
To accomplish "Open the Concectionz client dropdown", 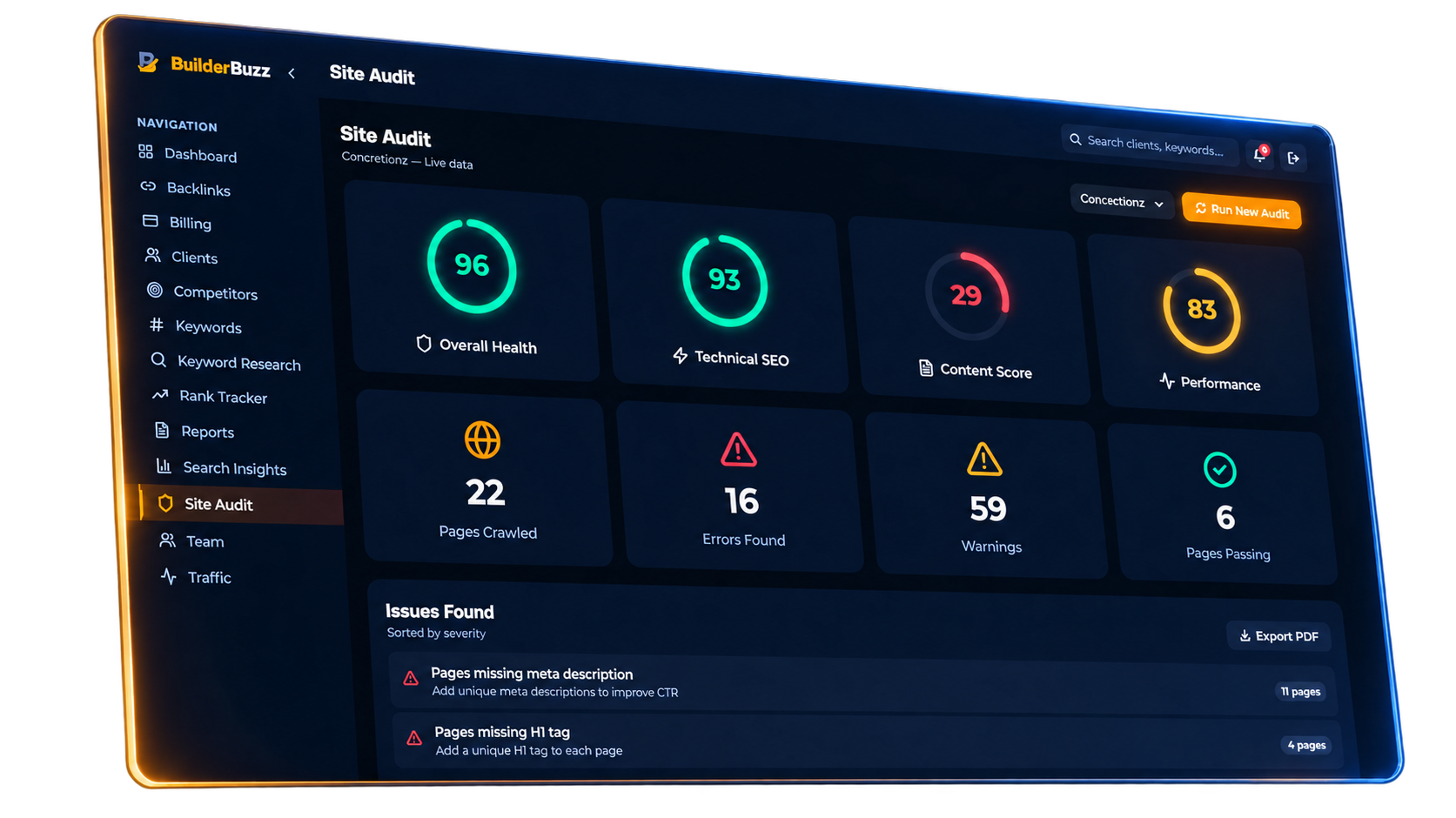I will 1121,201.
